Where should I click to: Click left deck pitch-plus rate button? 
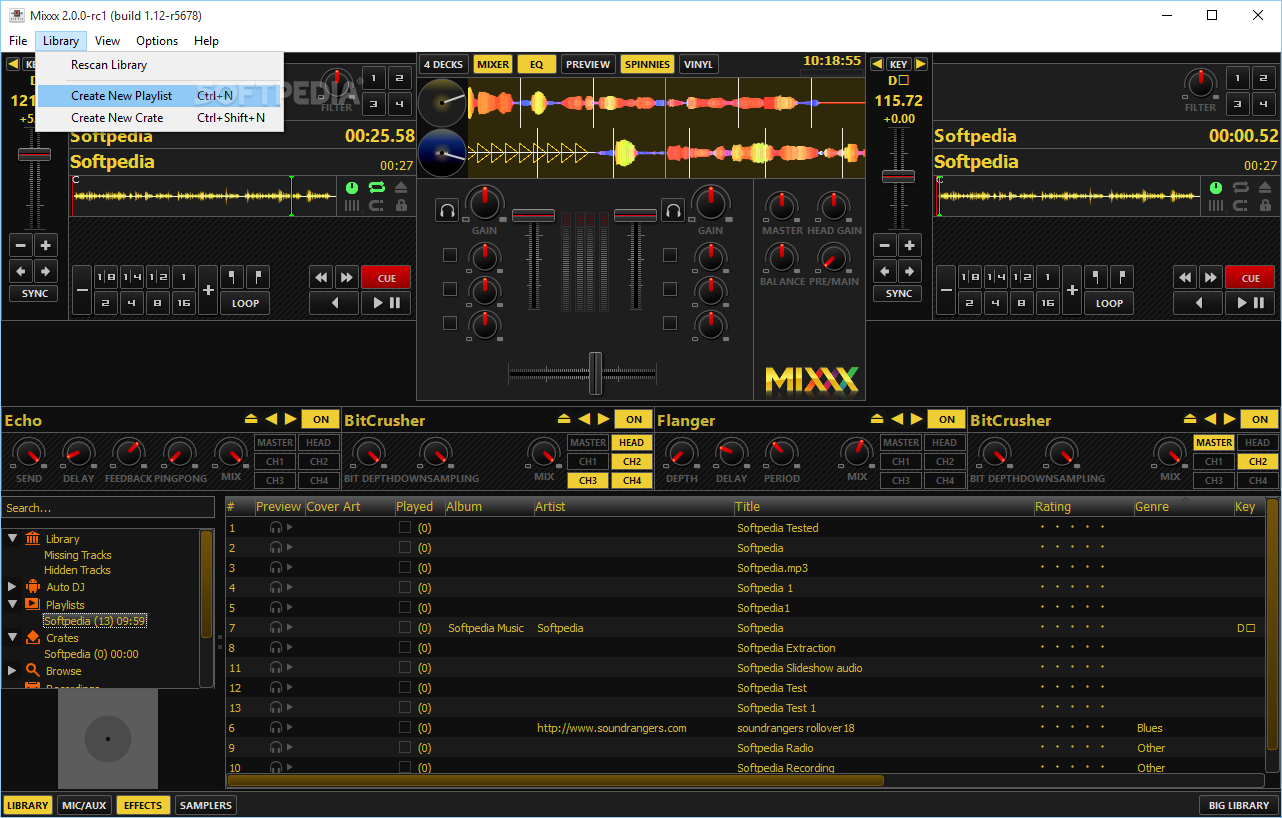46,245
